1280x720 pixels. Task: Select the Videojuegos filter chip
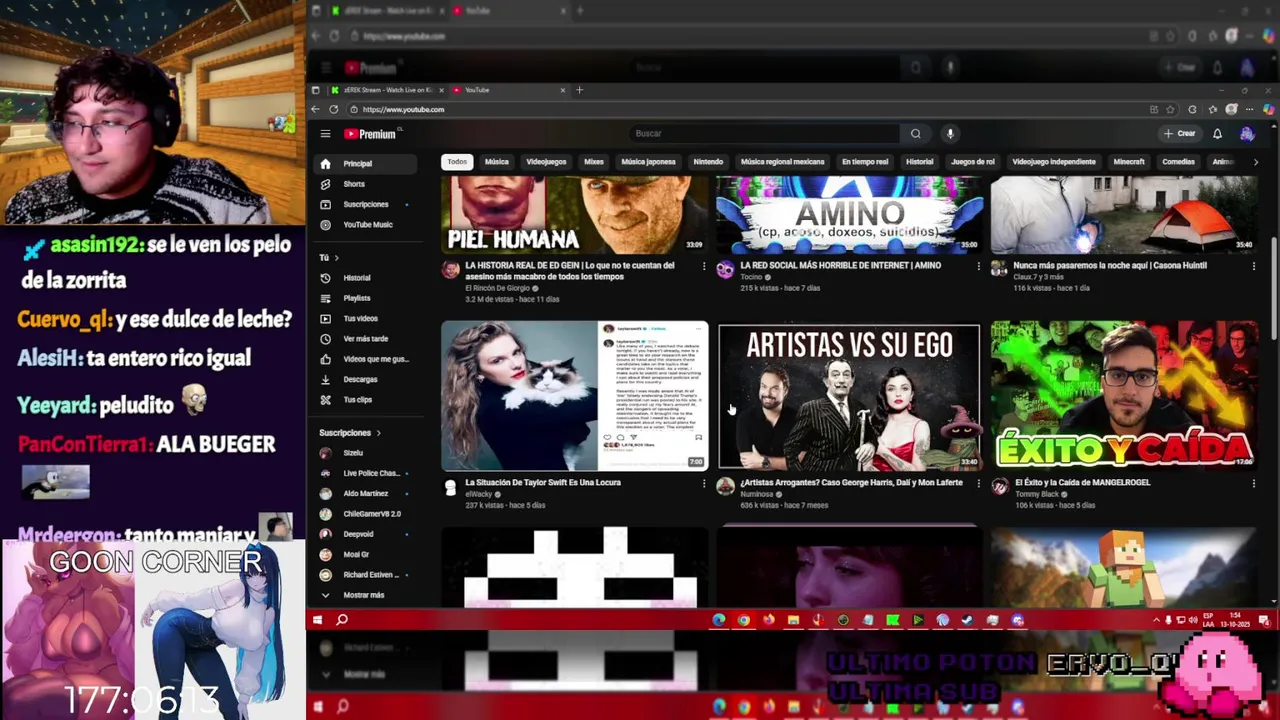(x=546, y=162)
